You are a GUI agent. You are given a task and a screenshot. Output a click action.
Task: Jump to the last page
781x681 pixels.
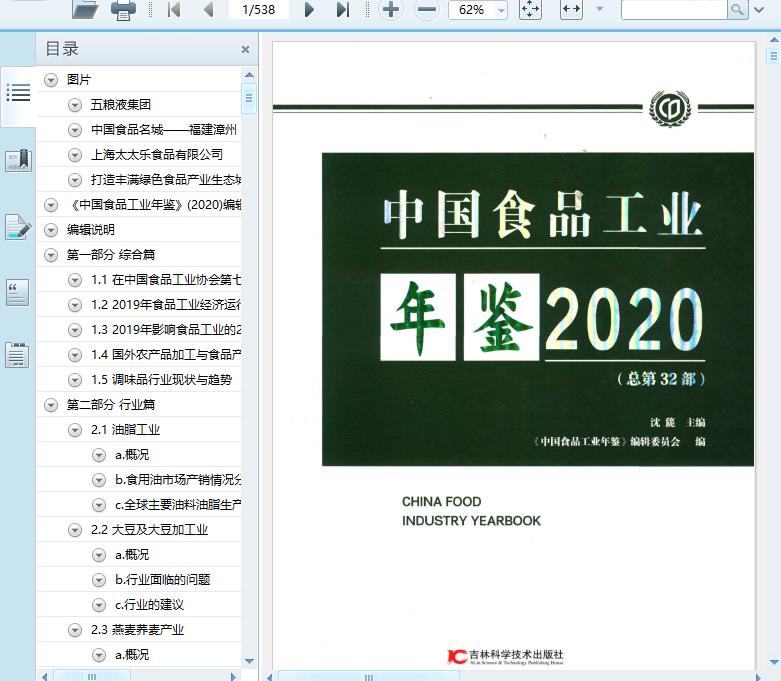(x=343, y=9)
